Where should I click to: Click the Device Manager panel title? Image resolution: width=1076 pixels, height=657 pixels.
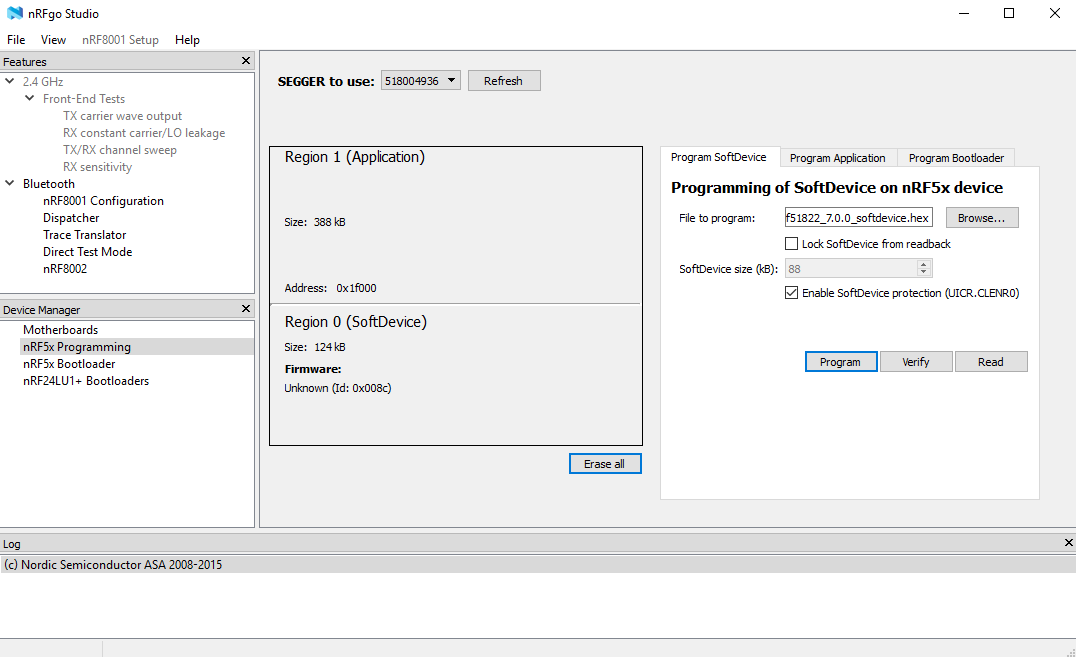42,310
